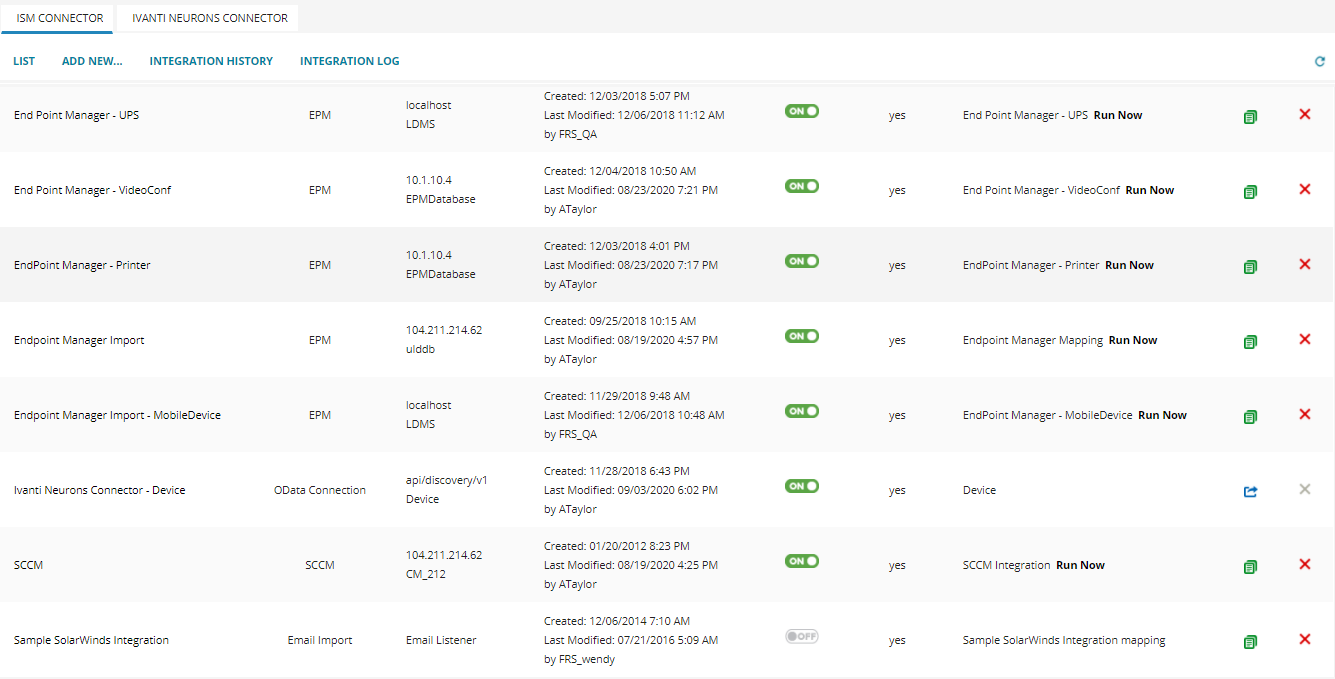The height and width of the screenshot is (679, 1335).
Task: Clone the Endpoint Manager Import connection
Action: 1250,342
